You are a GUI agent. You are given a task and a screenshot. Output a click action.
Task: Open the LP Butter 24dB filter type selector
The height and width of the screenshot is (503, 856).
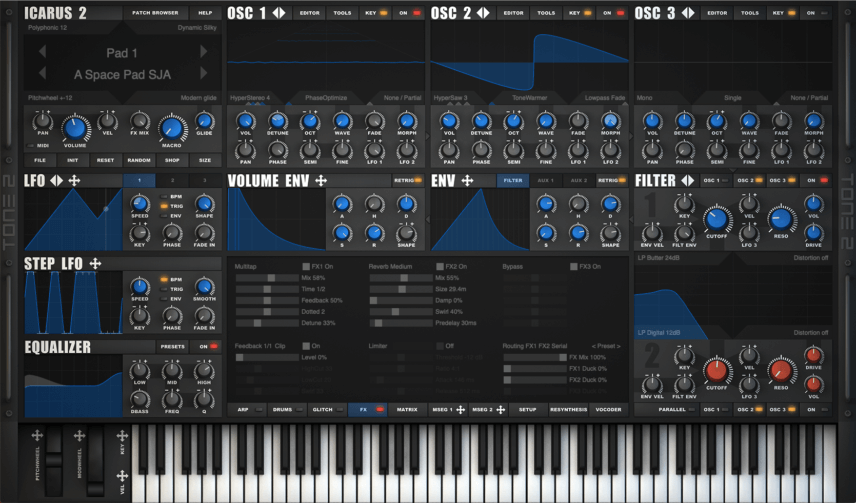658,258
